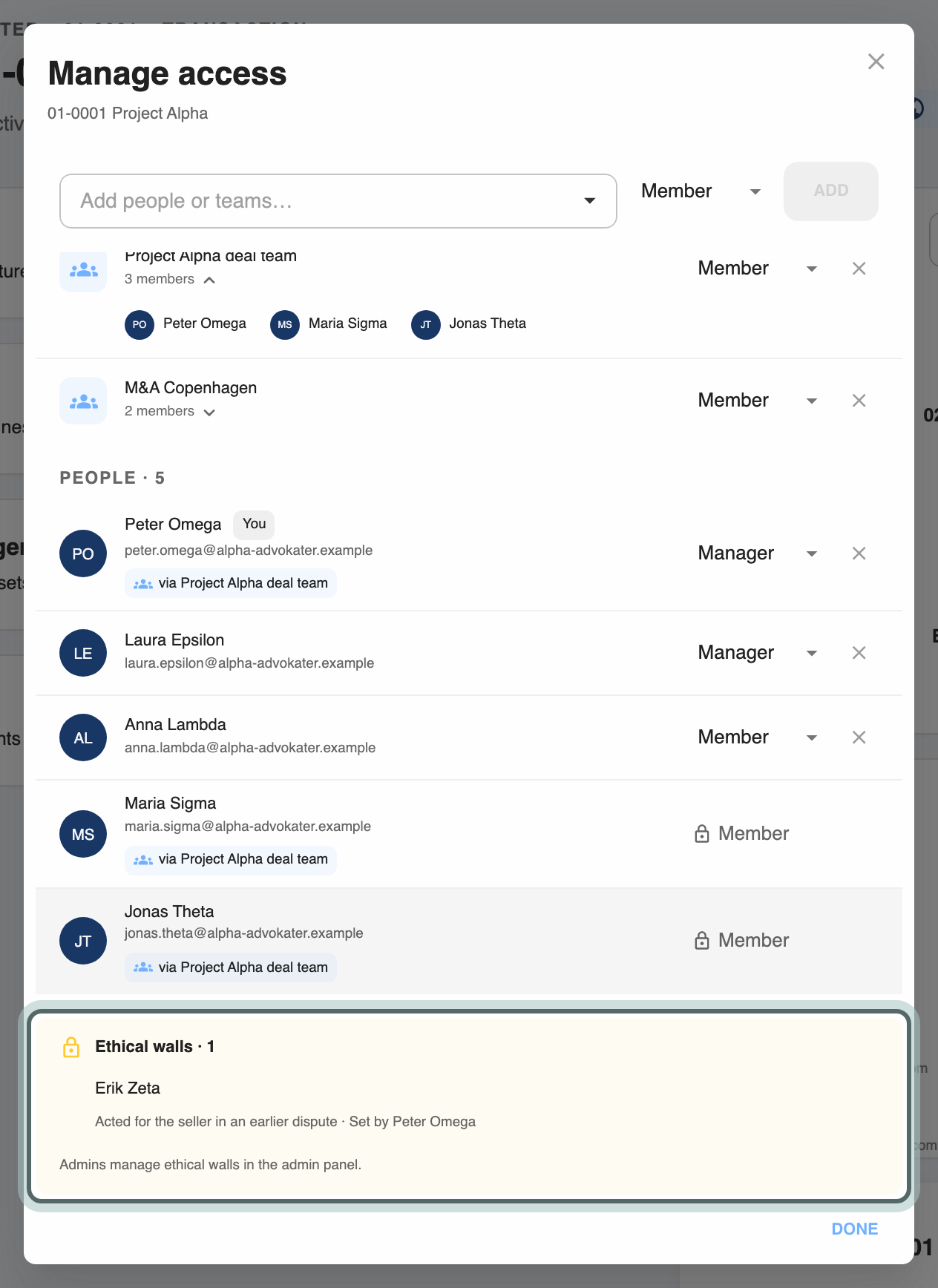Remove M&A Copenhagen team access
938x1288 pixels.
859,401
